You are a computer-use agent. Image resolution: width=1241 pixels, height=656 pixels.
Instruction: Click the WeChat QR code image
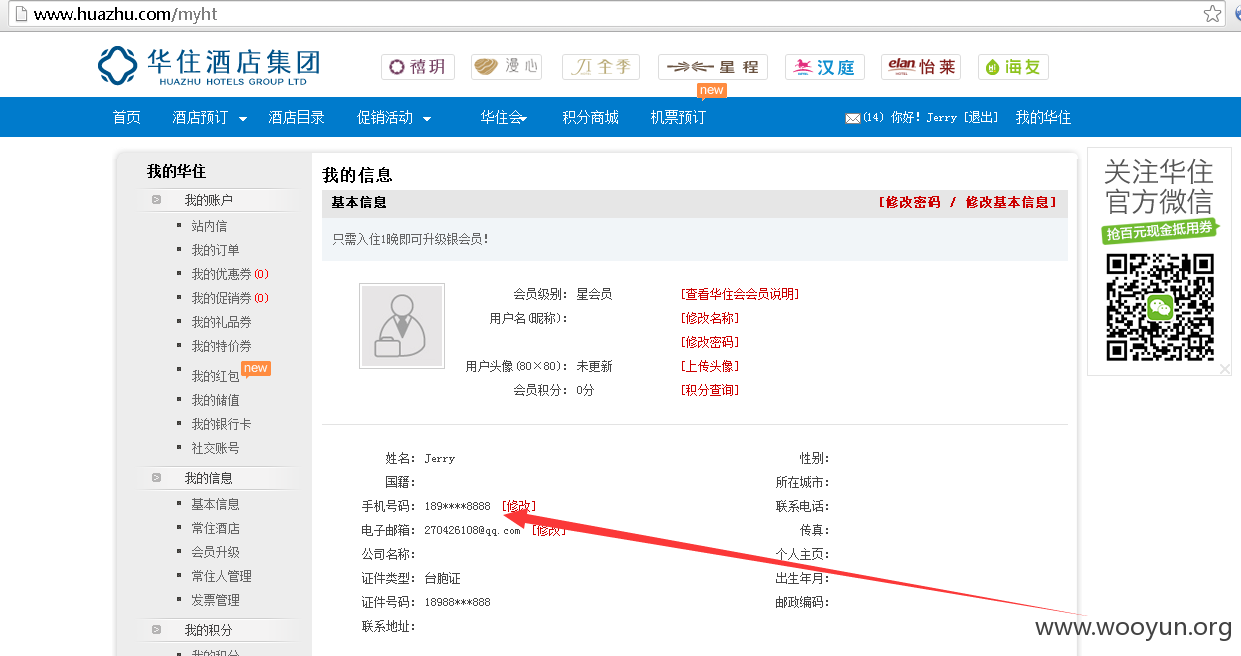point(1159,308)
